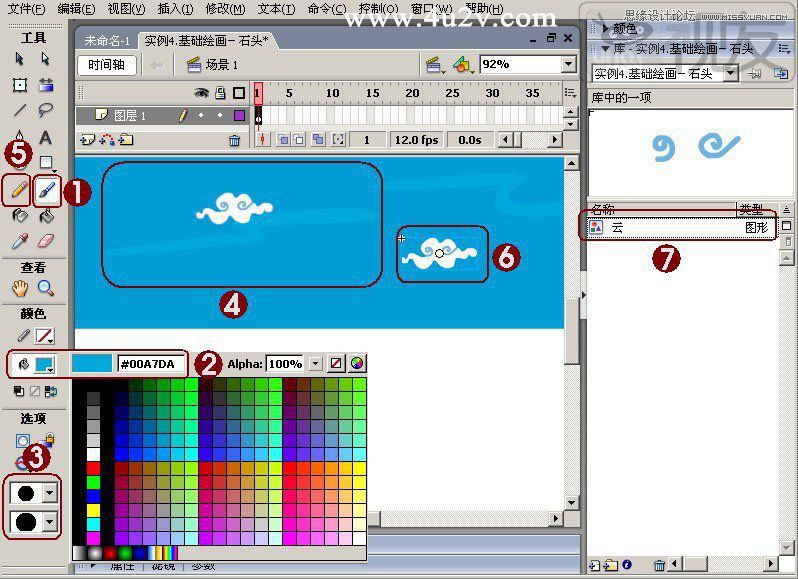
Task: Choose the Eyedropper tool
Action: (19, 241)
